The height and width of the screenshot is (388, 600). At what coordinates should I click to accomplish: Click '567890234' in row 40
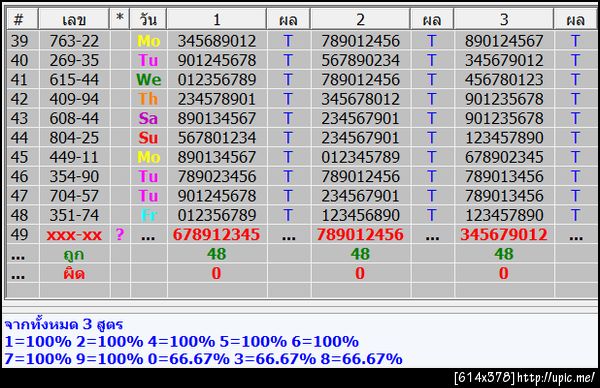[360, 60]
